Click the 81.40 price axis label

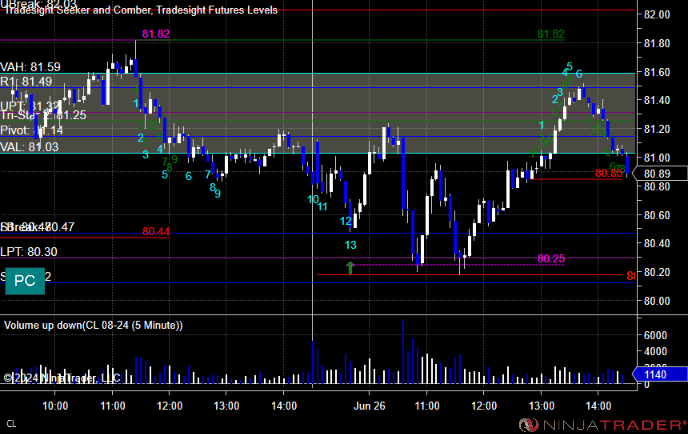[657, 100]
